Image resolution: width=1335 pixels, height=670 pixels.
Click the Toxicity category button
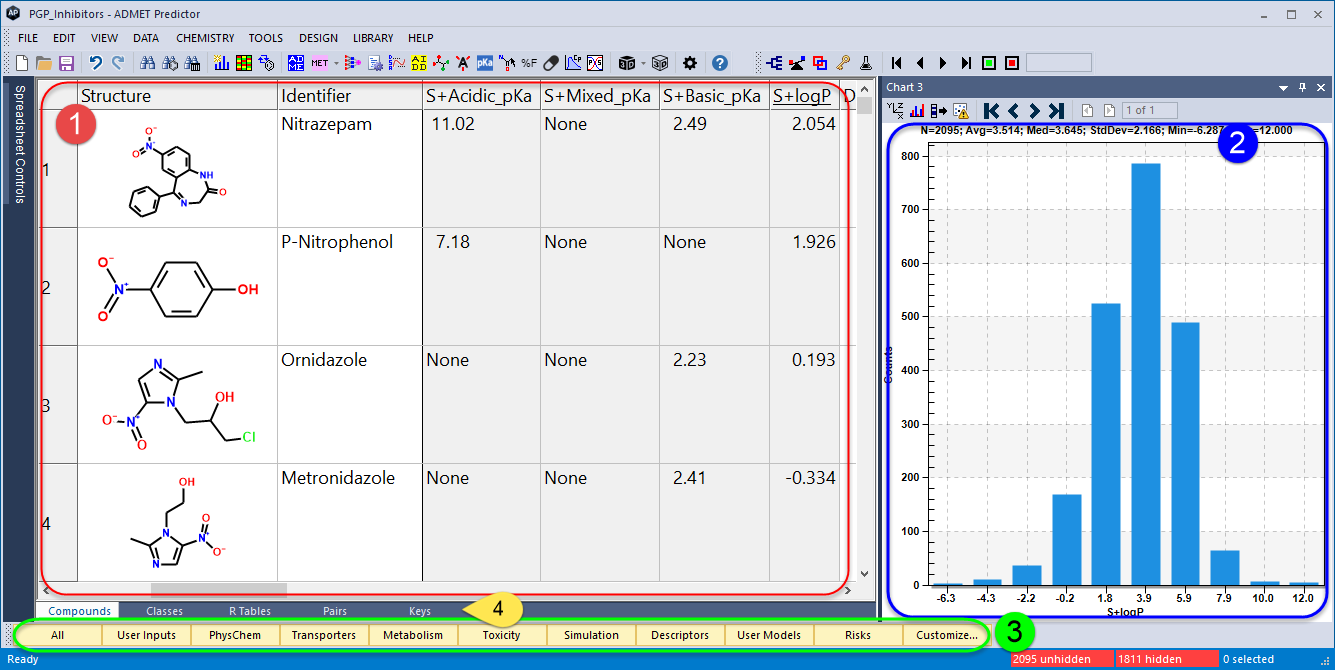(x=501, y=635)
